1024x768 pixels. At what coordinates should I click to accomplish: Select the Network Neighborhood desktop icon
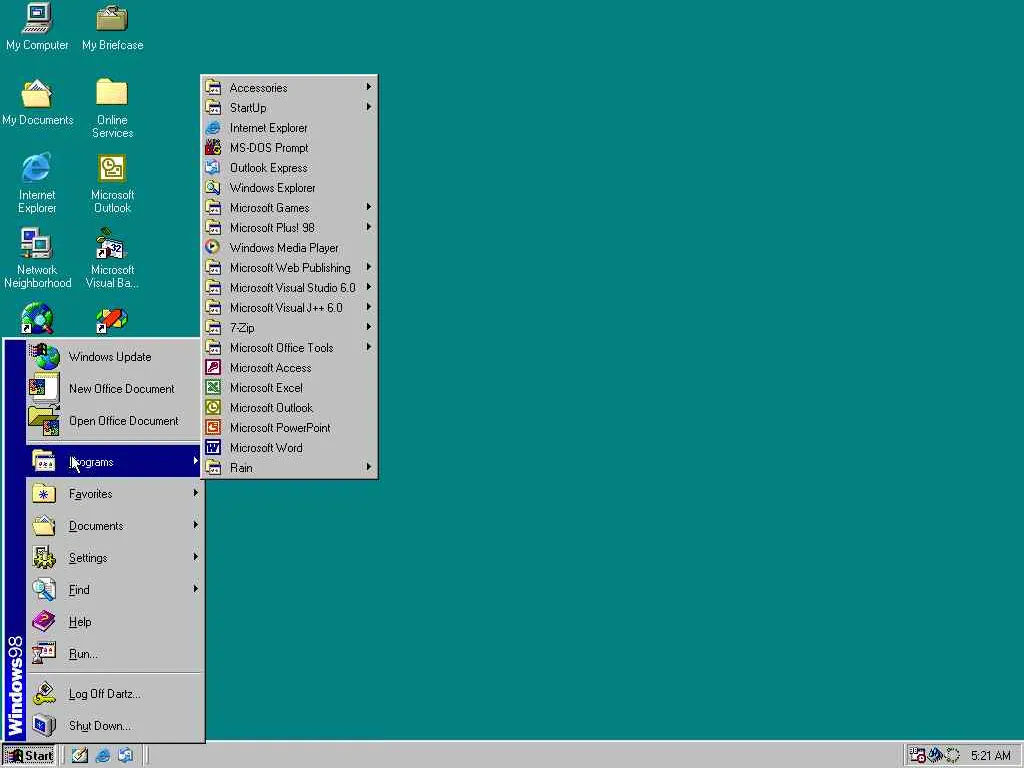[x=37, y=259]
